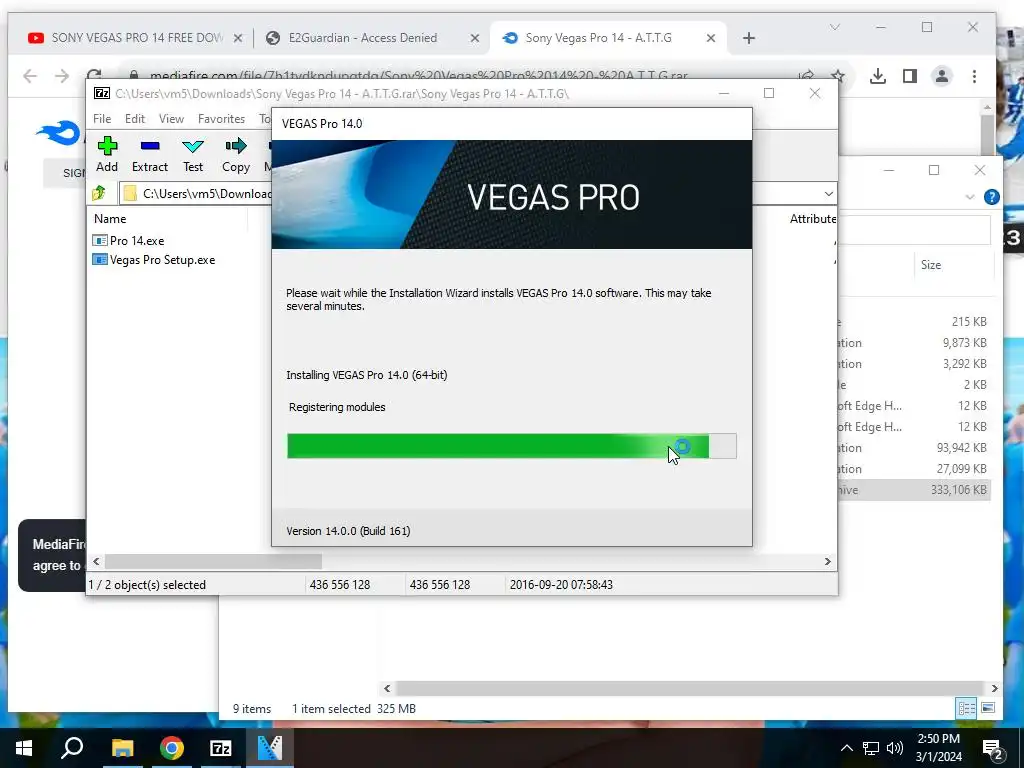Select Vegas Pro Setup.exe in the list
This screenshot has width=1024, height=768.
pyautogui.click(x=154, y=260)
